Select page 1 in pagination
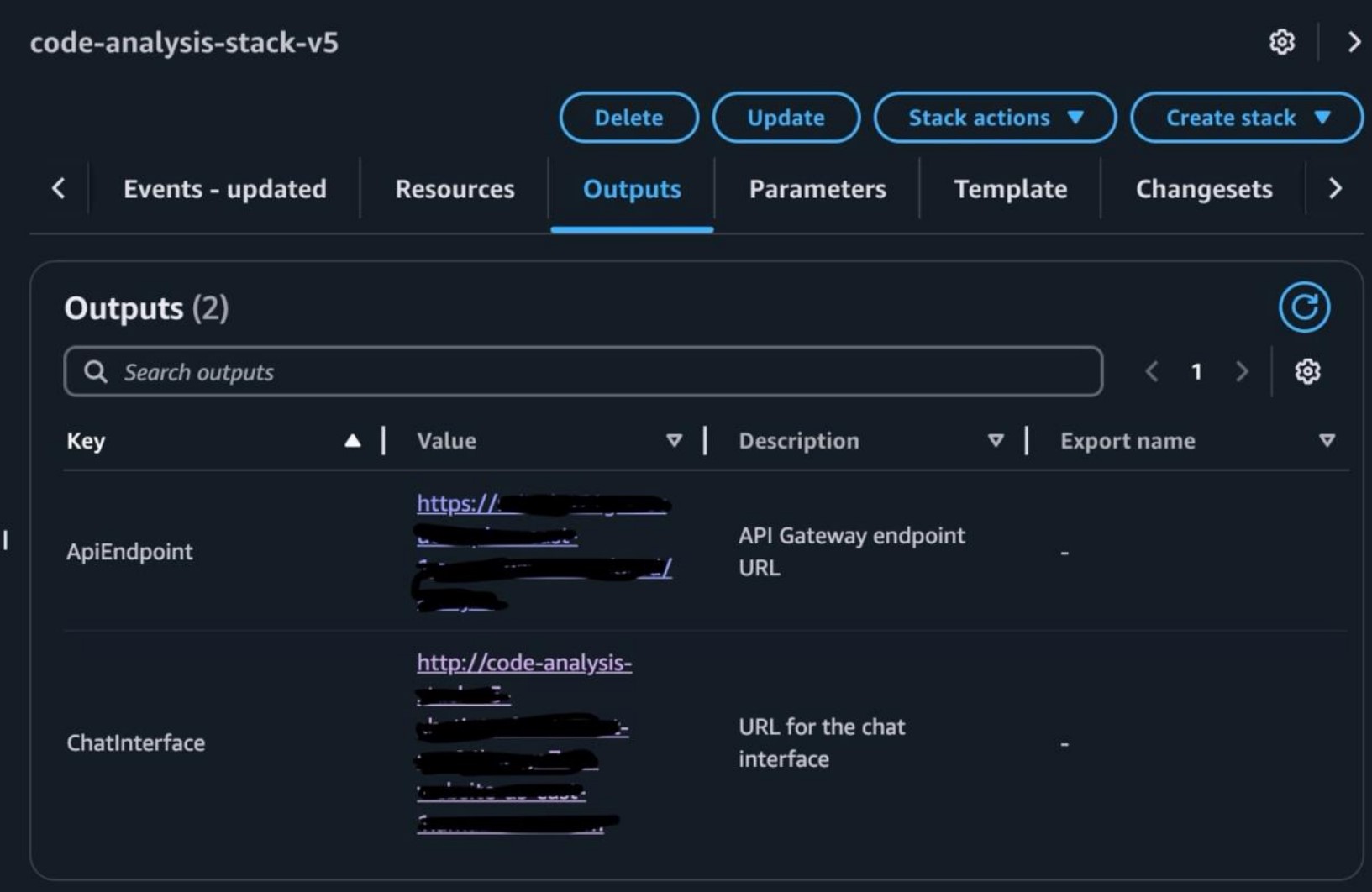Viewport: 1372px width, 892px height. click(1196, 371)
